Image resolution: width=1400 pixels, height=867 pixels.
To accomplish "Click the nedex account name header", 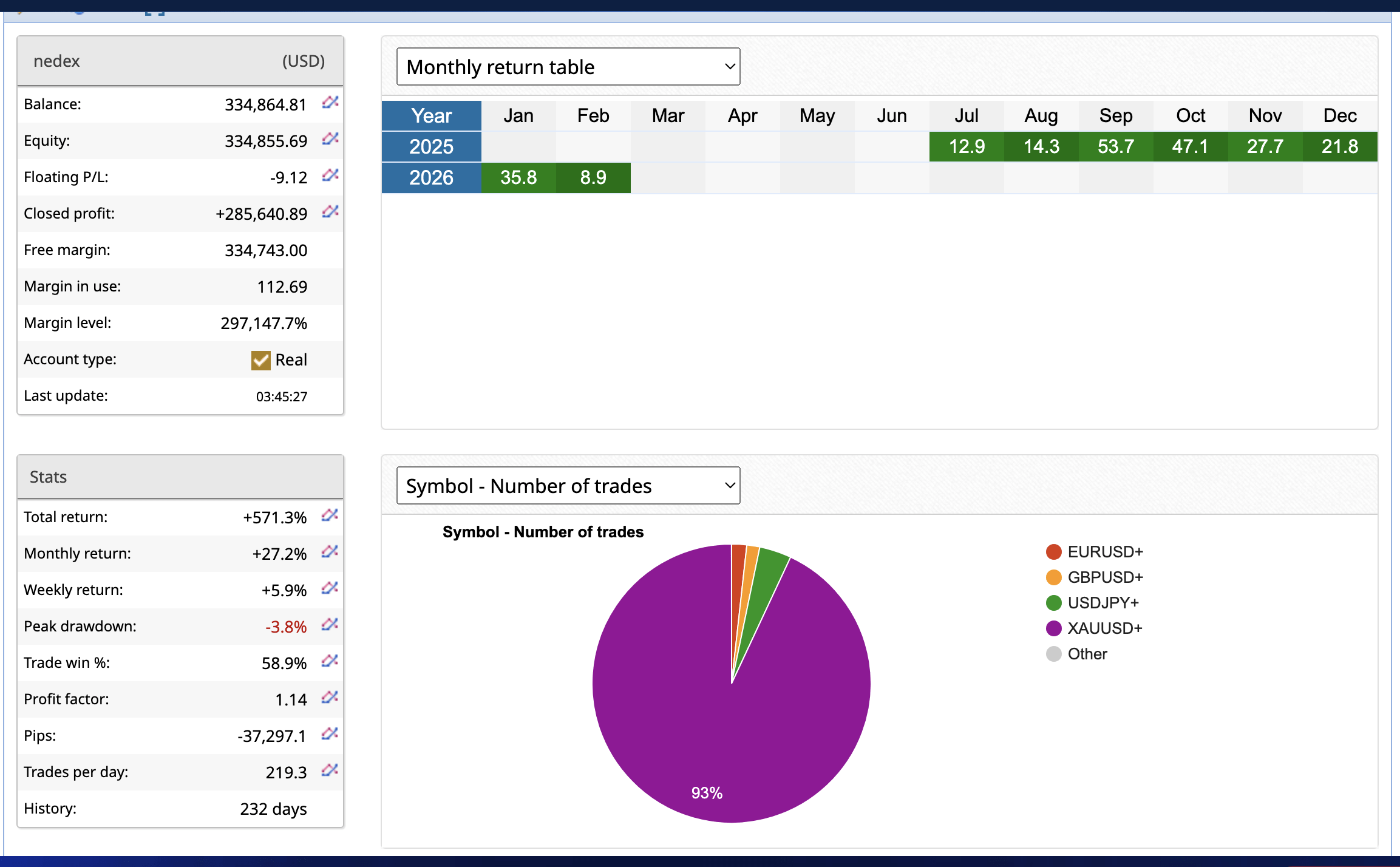I will tap(57, 61).
